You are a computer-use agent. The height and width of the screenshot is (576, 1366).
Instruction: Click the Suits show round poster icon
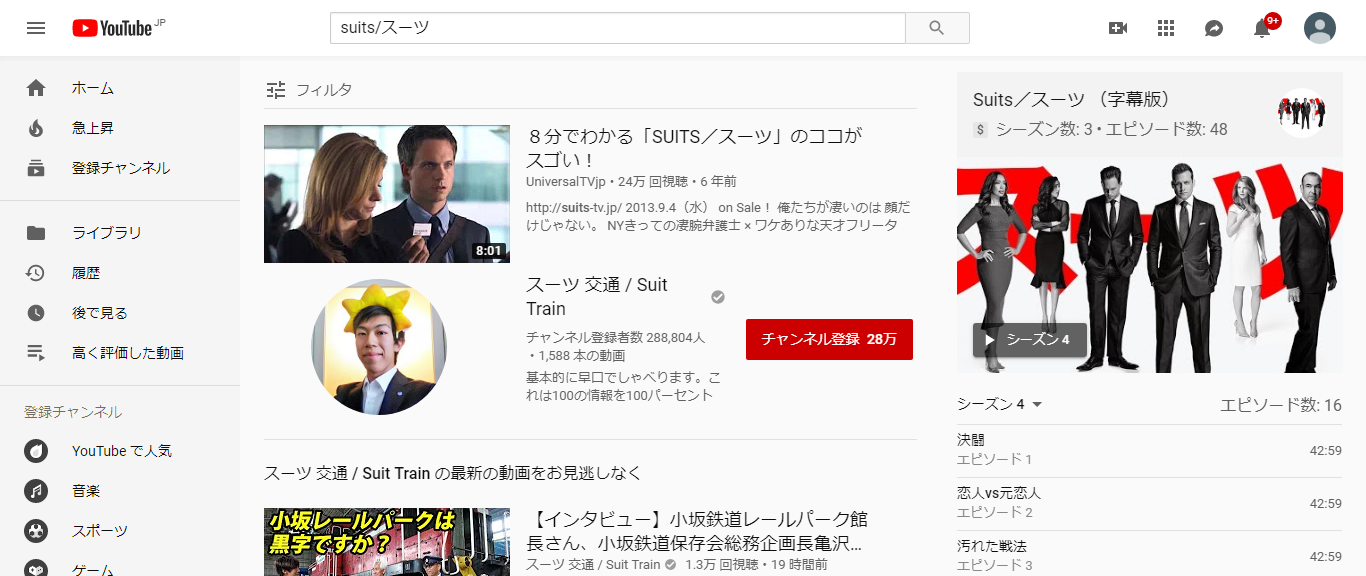[1302, 113]
